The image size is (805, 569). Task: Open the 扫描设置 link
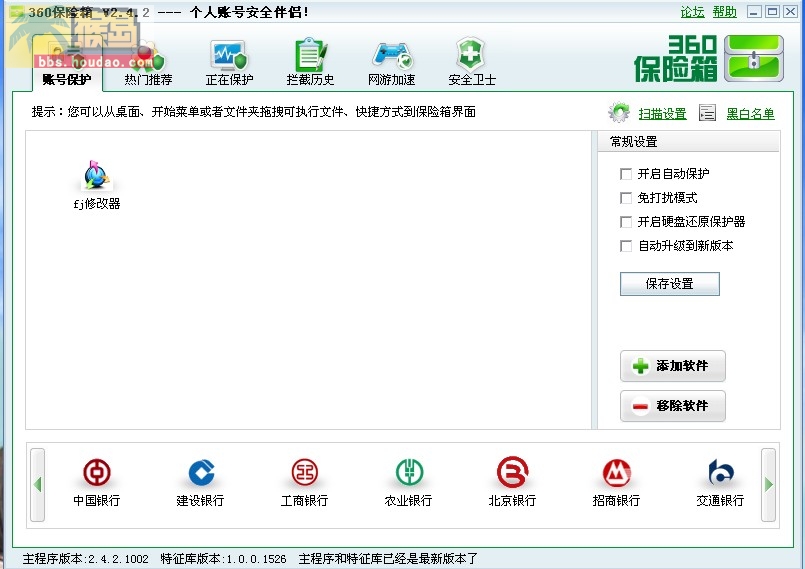(662, 113)
